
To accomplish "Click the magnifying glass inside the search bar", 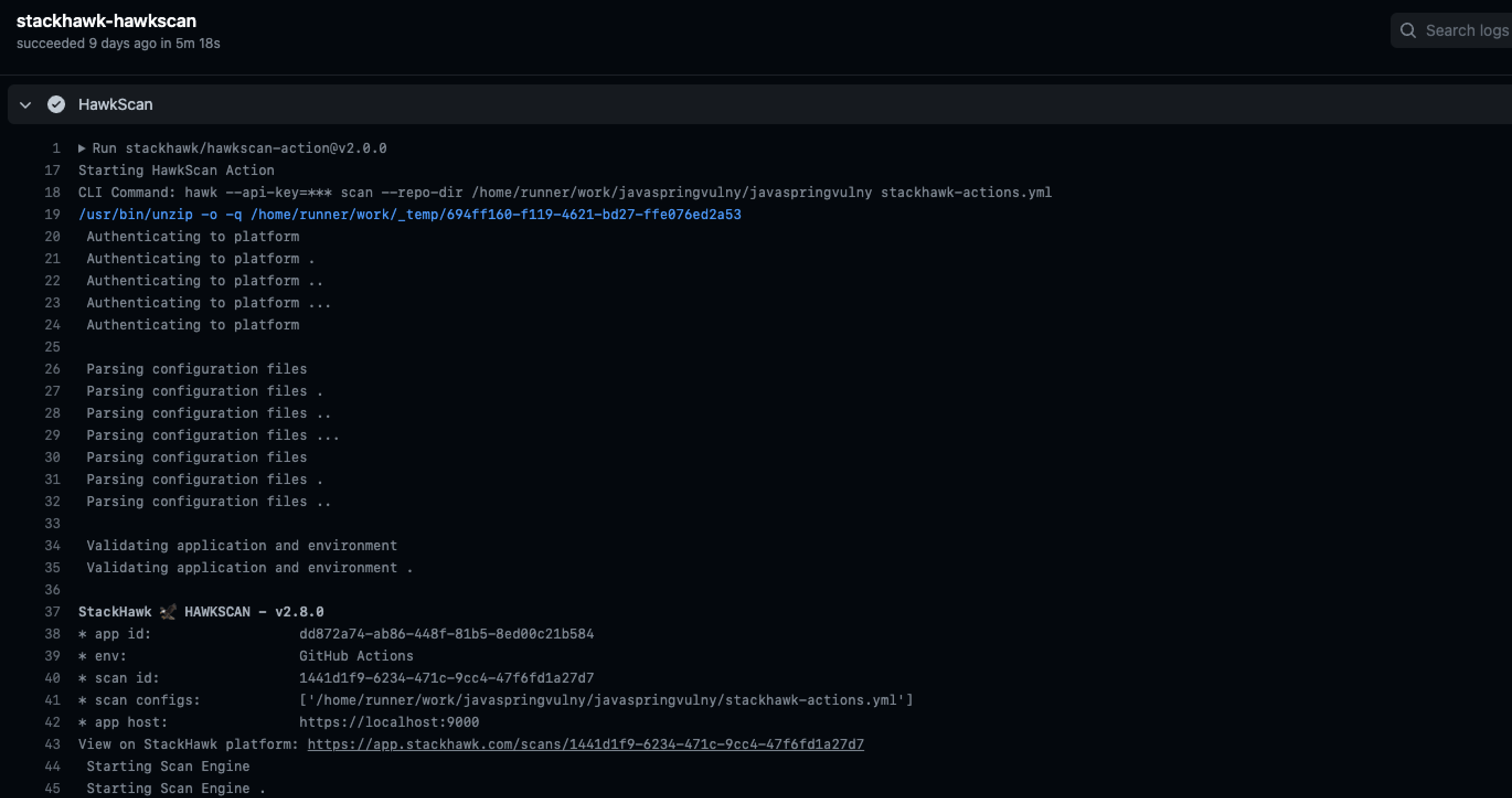I will pos(1409,30).
